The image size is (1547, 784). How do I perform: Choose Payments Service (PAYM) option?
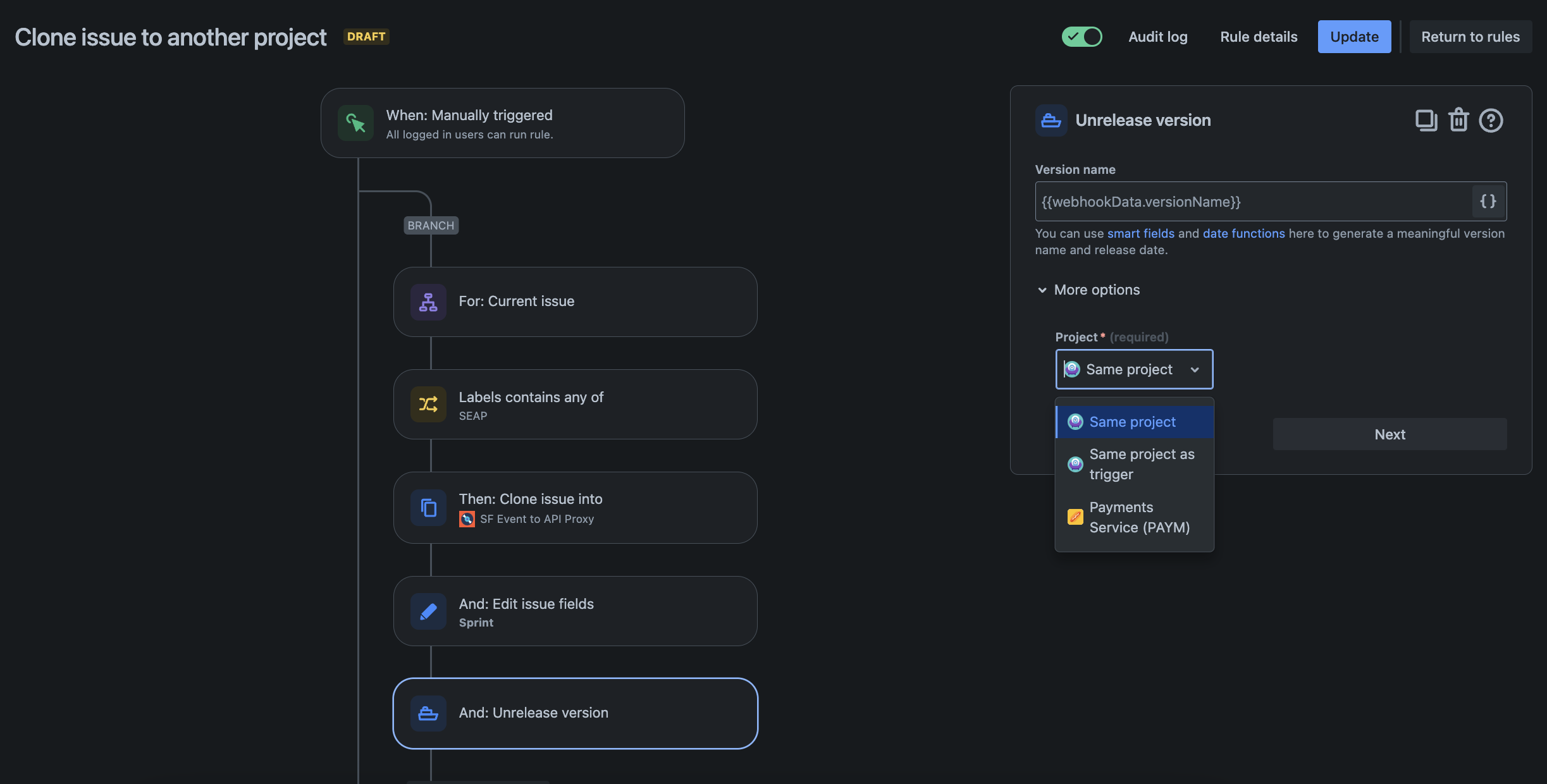tap(1135, 517)
